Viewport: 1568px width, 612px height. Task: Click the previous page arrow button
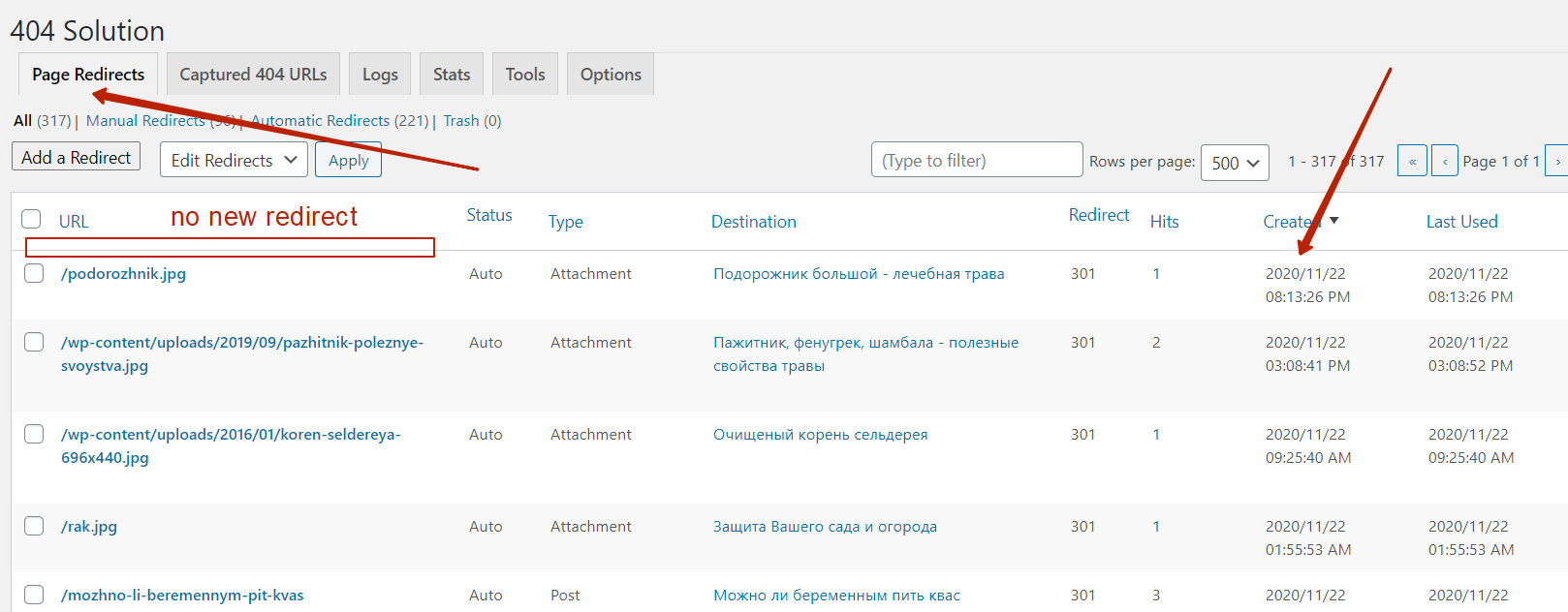1444,161
